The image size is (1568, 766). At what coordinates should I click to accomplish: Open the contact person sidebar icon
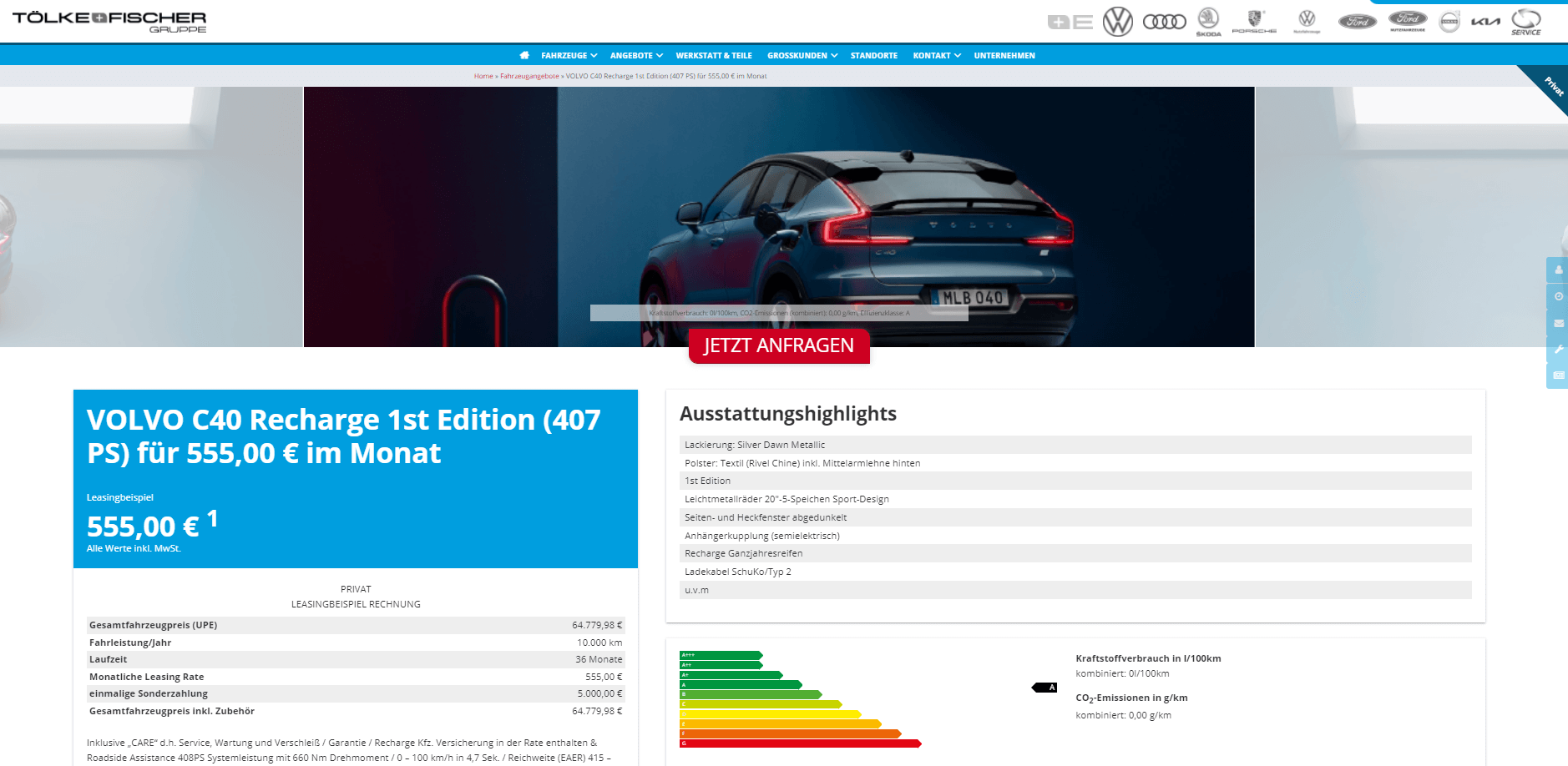tap(1558, 270)
